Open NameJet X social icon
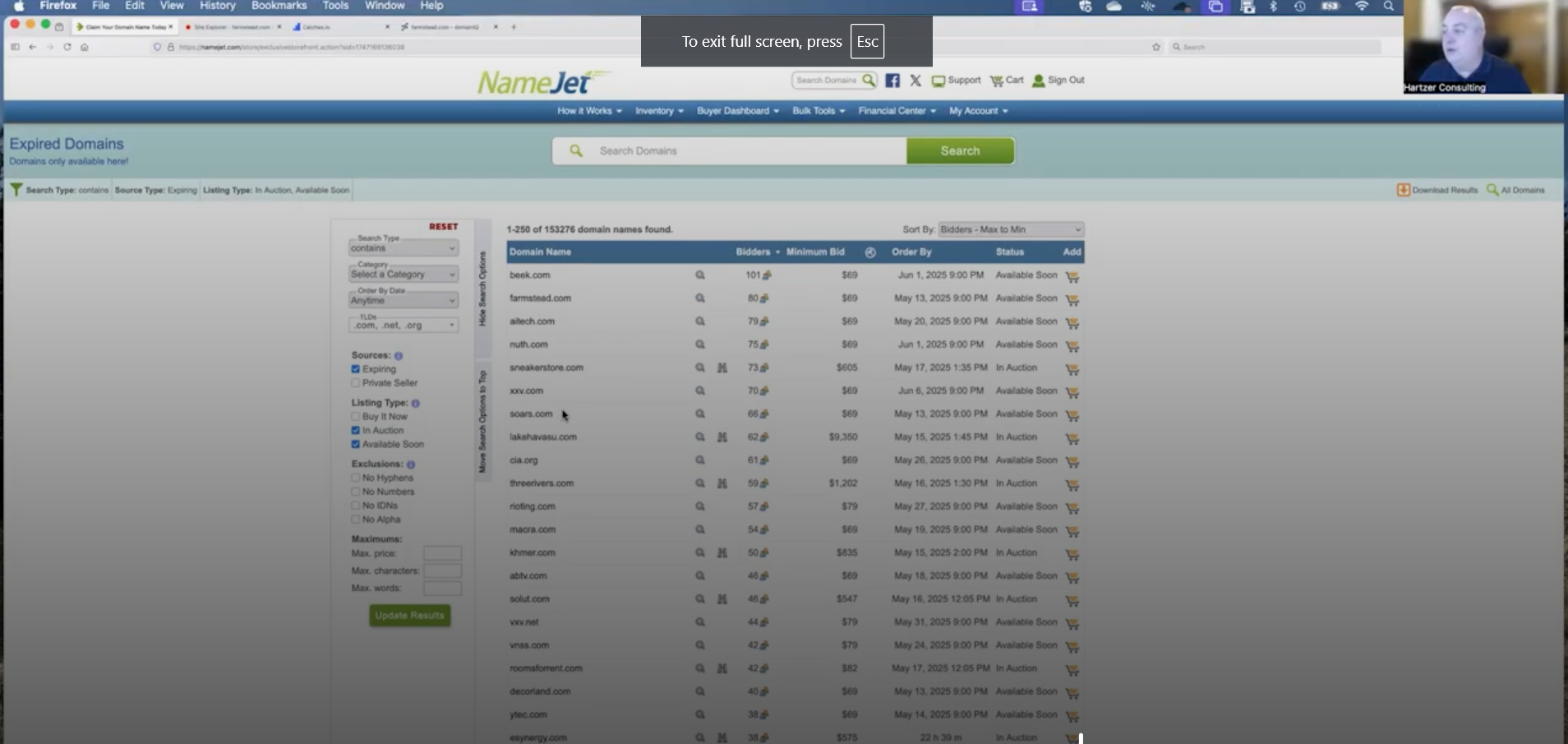 915,81
